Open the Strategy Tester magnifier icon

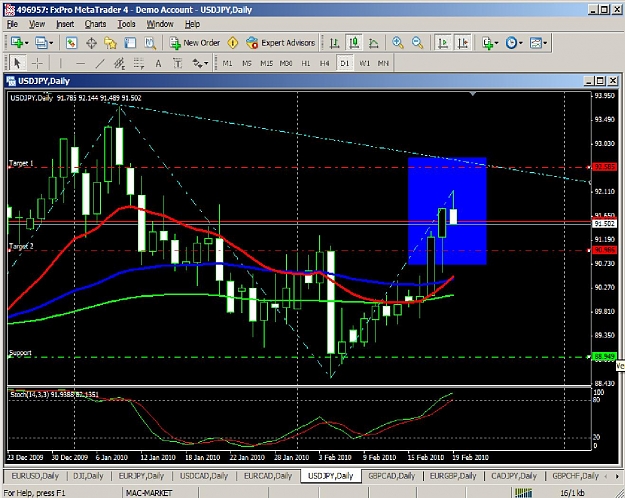(150, 43)
